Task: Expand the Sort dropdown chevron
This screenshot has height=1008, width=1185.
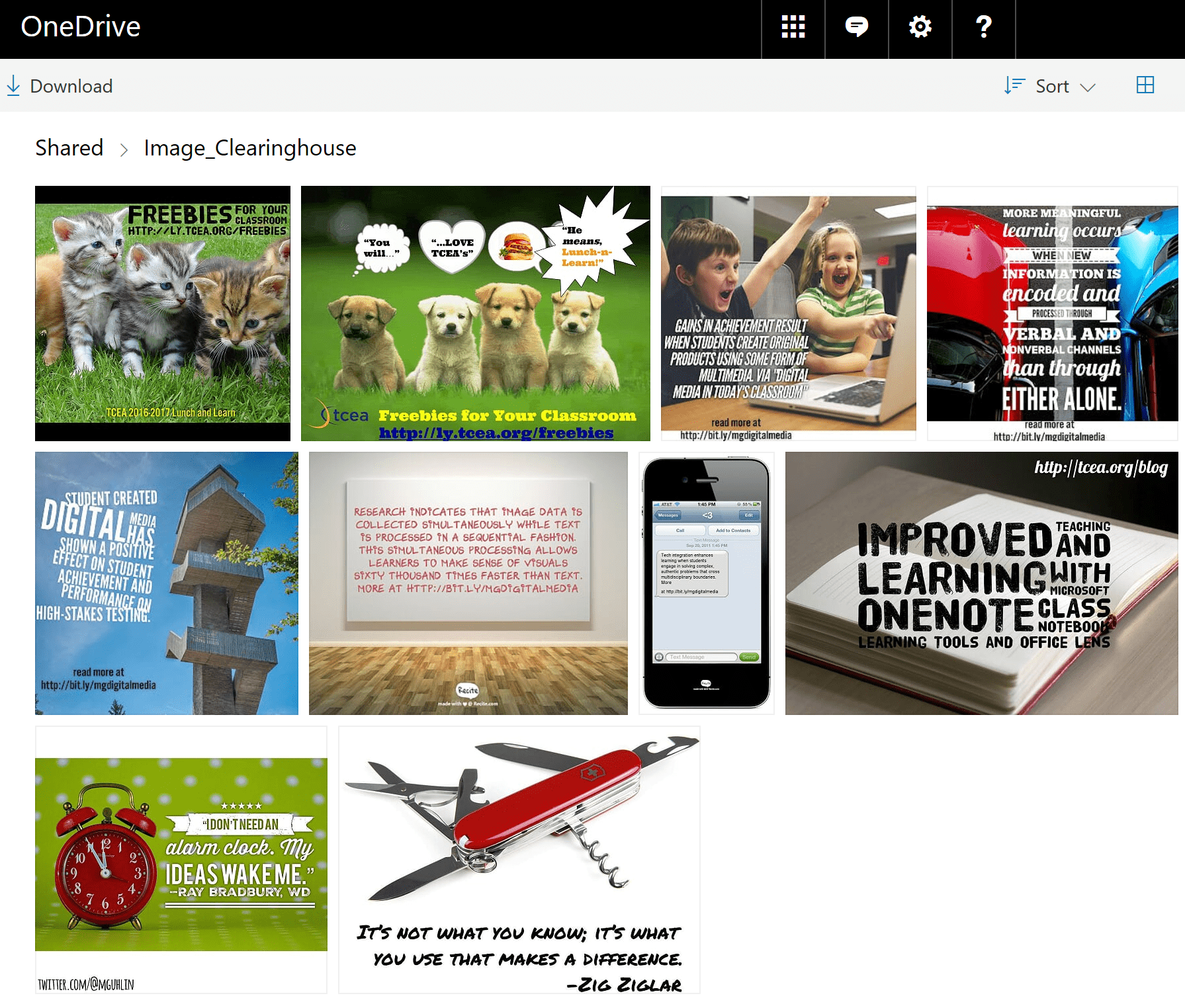Action: (1088, 87)
